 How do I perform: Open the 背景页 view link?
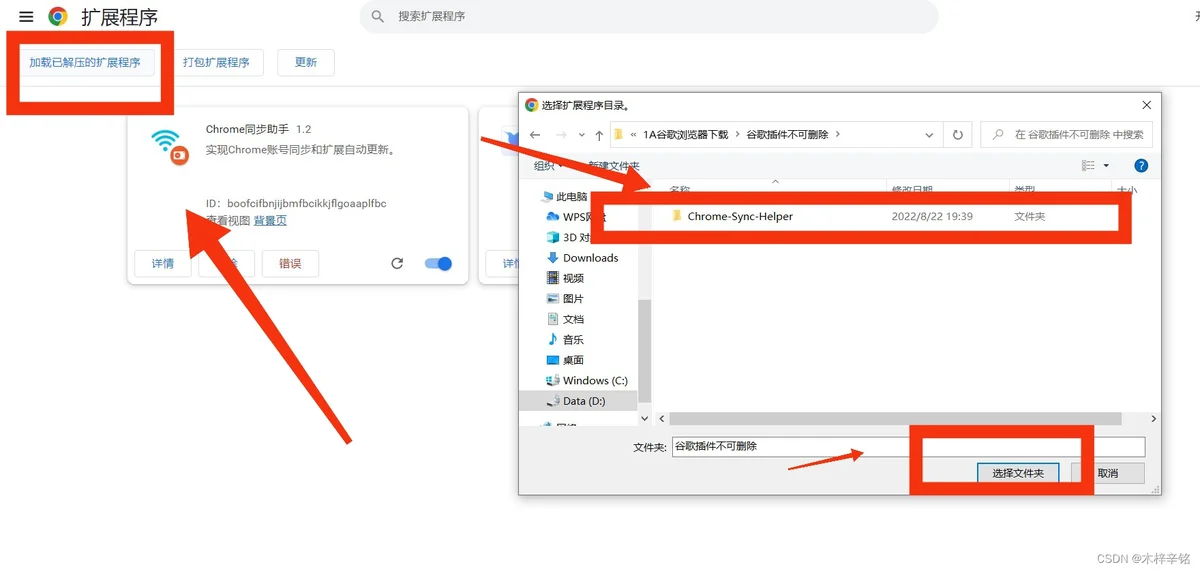click(270, 220)
